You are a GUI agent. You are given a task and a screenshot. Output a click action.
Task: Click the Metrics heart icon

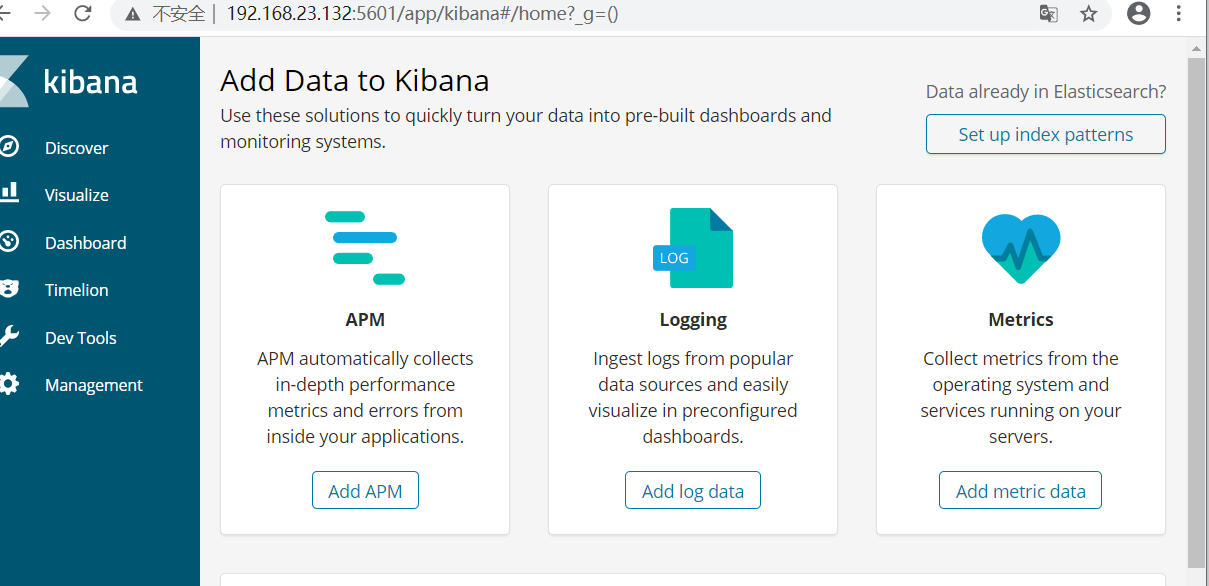1021,248
